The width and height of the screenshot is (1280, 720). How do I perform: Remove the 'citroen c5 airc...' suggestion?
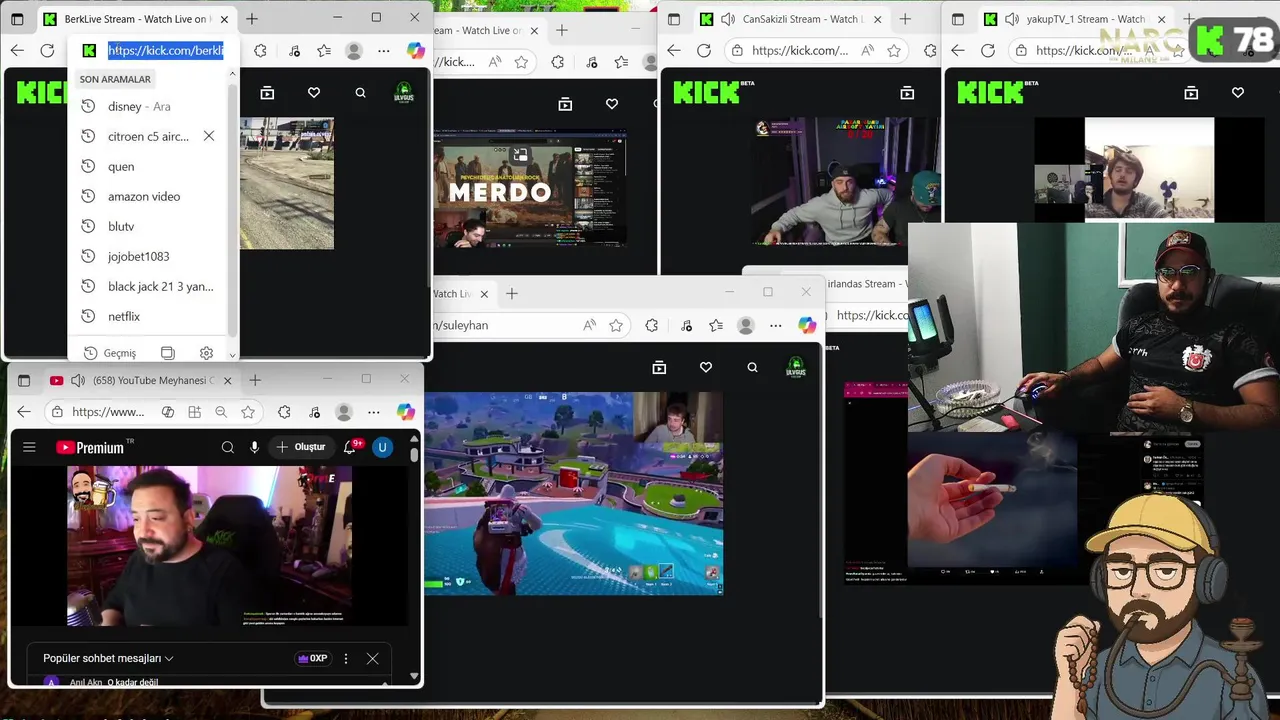tap(209, 136)
